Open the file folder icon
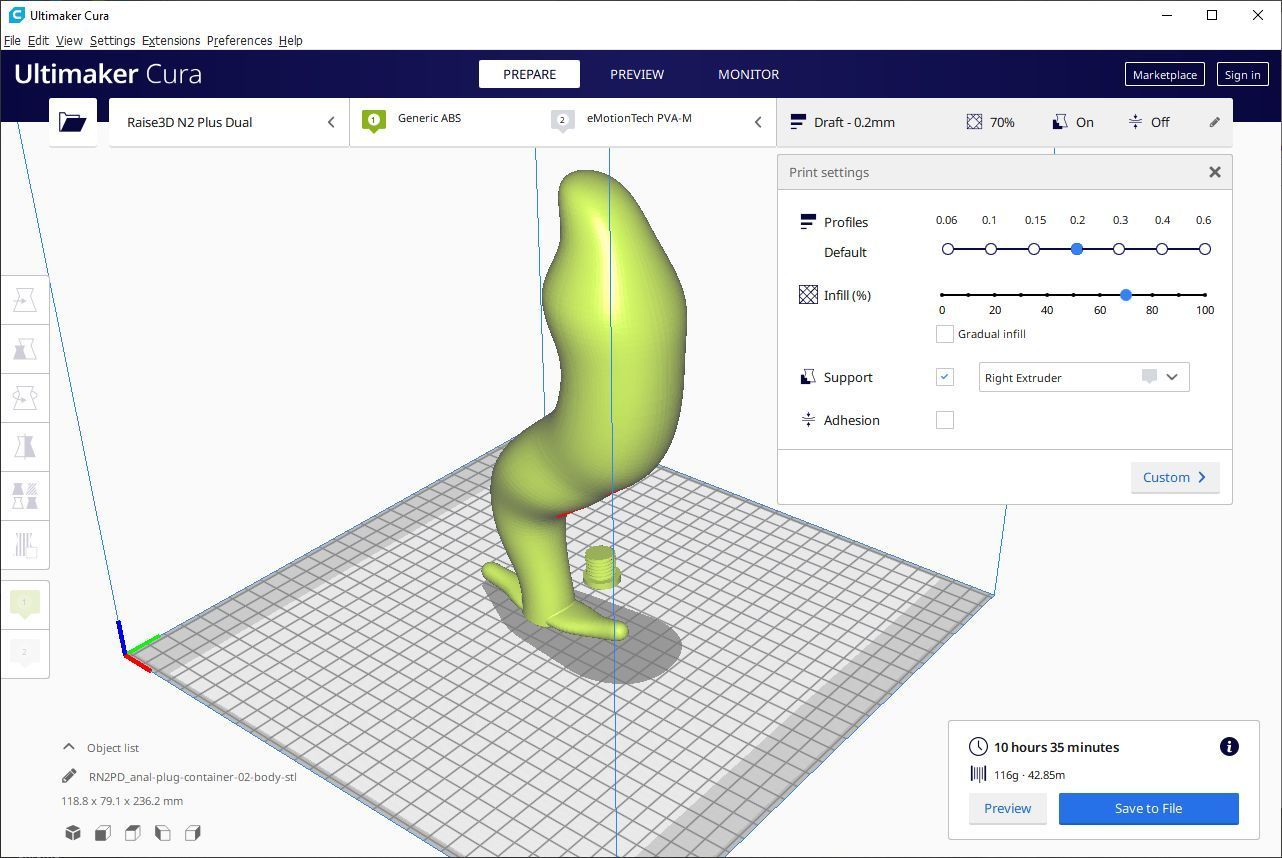Screen dimensions: 1282x858 [x=72, y=122]
